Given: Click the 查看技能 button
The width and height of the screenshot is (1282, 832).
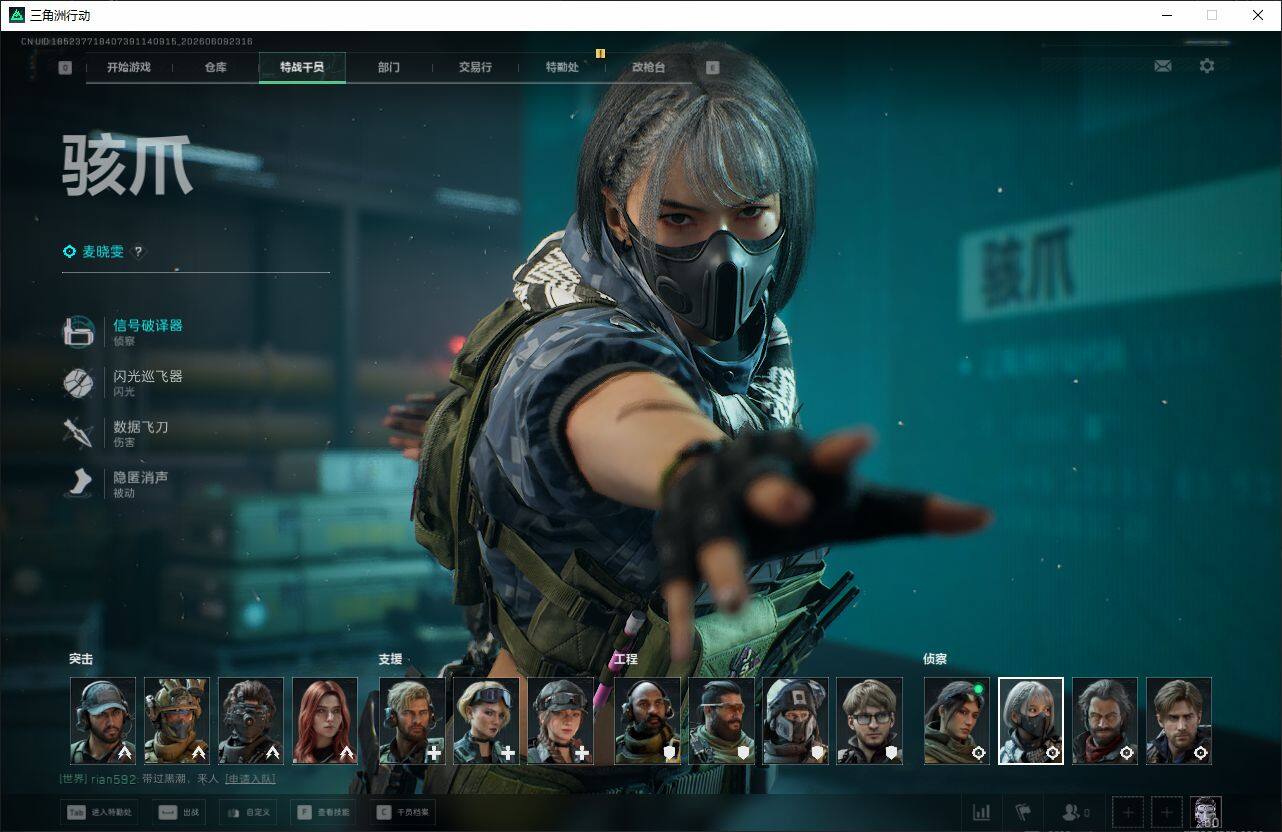Looking at the screenshot, I should point(323,813).
